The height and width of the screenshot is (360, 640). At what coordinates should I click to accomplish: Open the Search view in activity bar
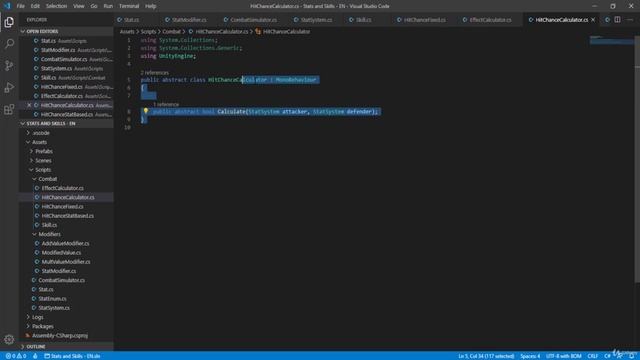point(9,44)
